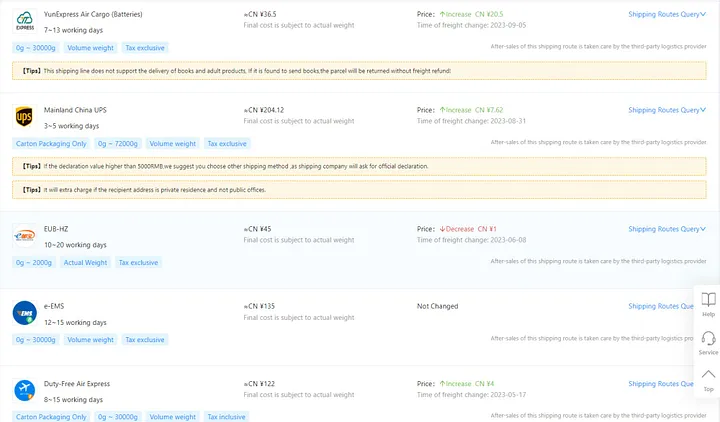Image resolution: width=720 pixels, height=422 pixels.
Task: Click the 3~5 working days text
Action: (x=72, y=126)
